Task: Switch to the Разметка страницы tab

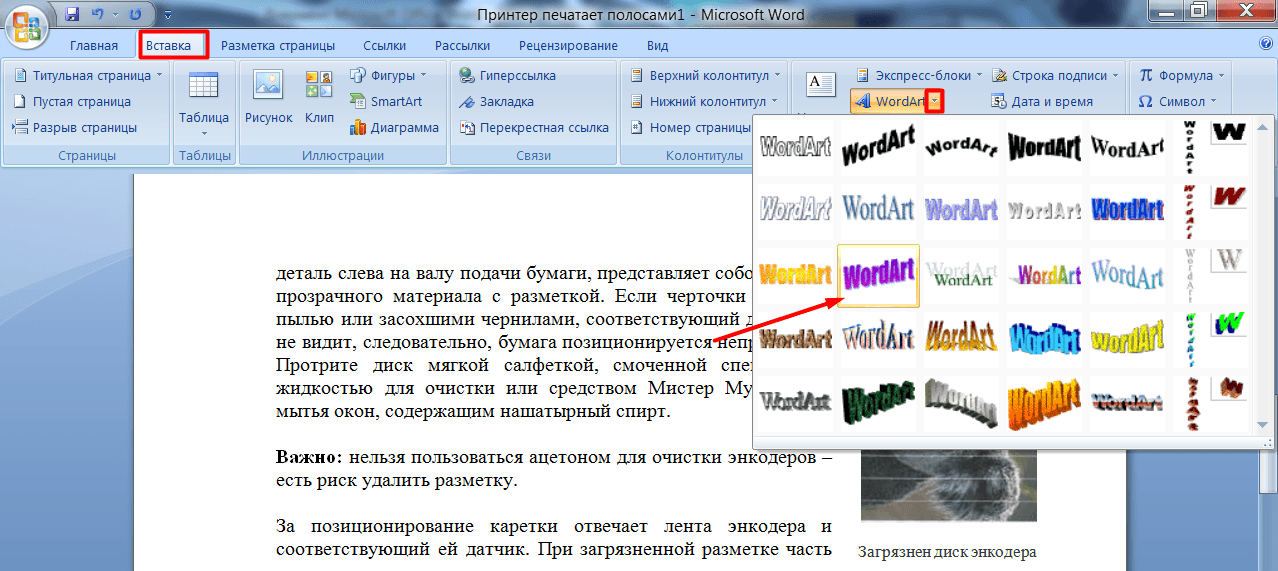Action: (x=277, y=45)
